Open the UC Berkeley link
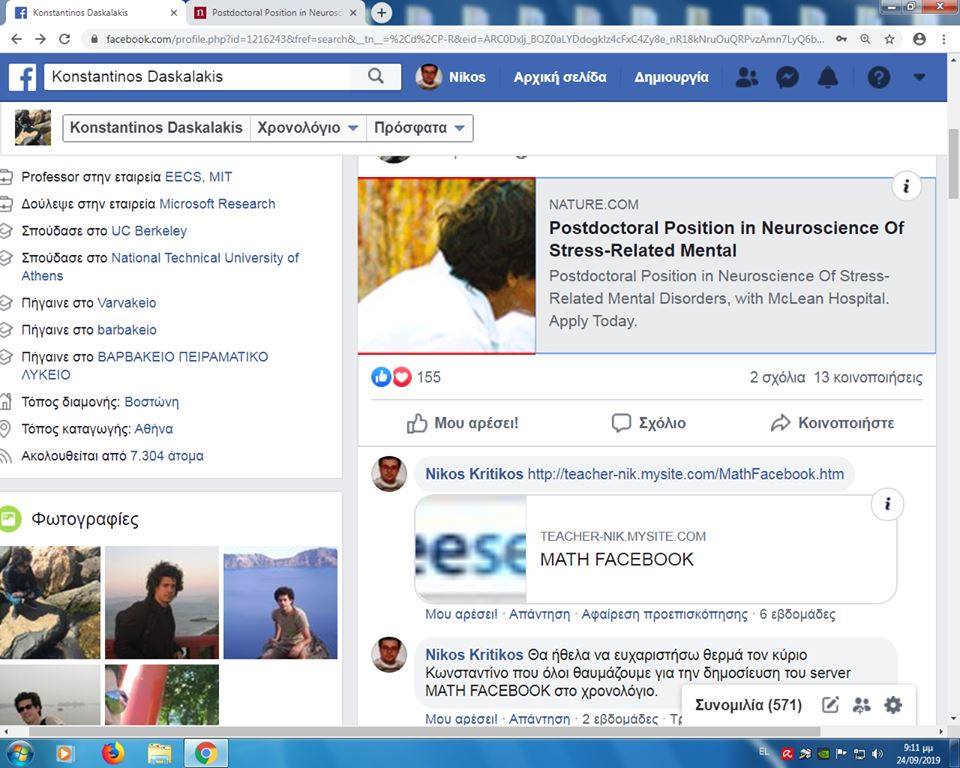Screen dimensions: 960x768 pyautogui.click(x=149, y=231)
